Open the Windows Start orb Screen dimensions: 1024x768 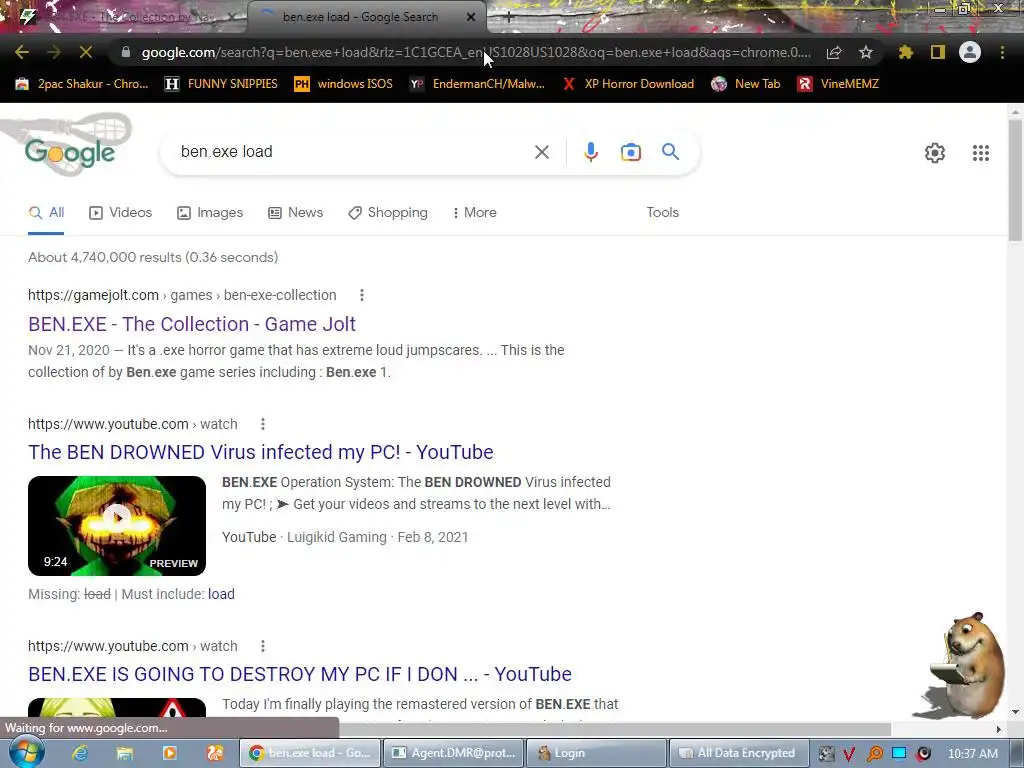click(25, 753)
